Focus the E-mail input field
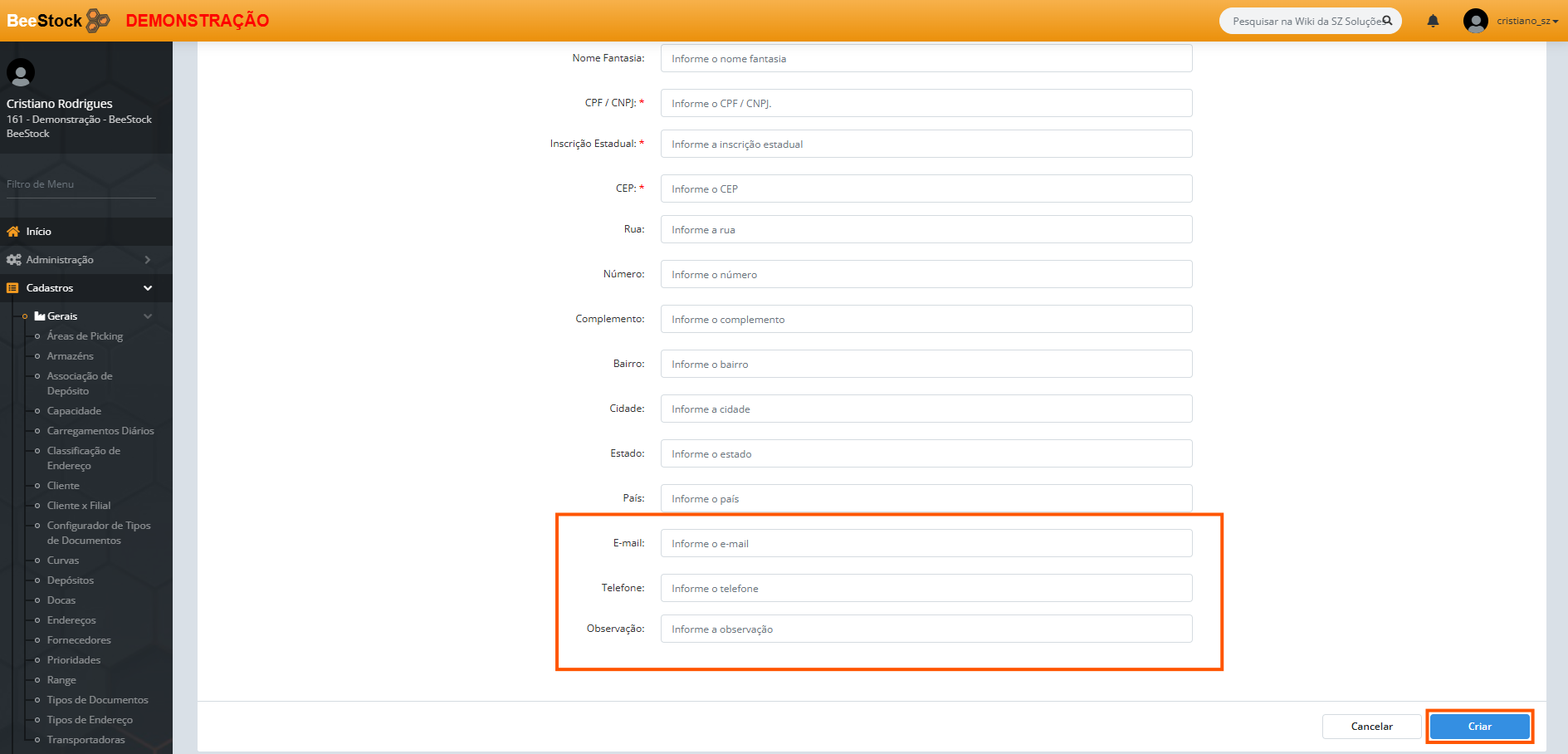 pyautogui.click(x=926, y=544)
